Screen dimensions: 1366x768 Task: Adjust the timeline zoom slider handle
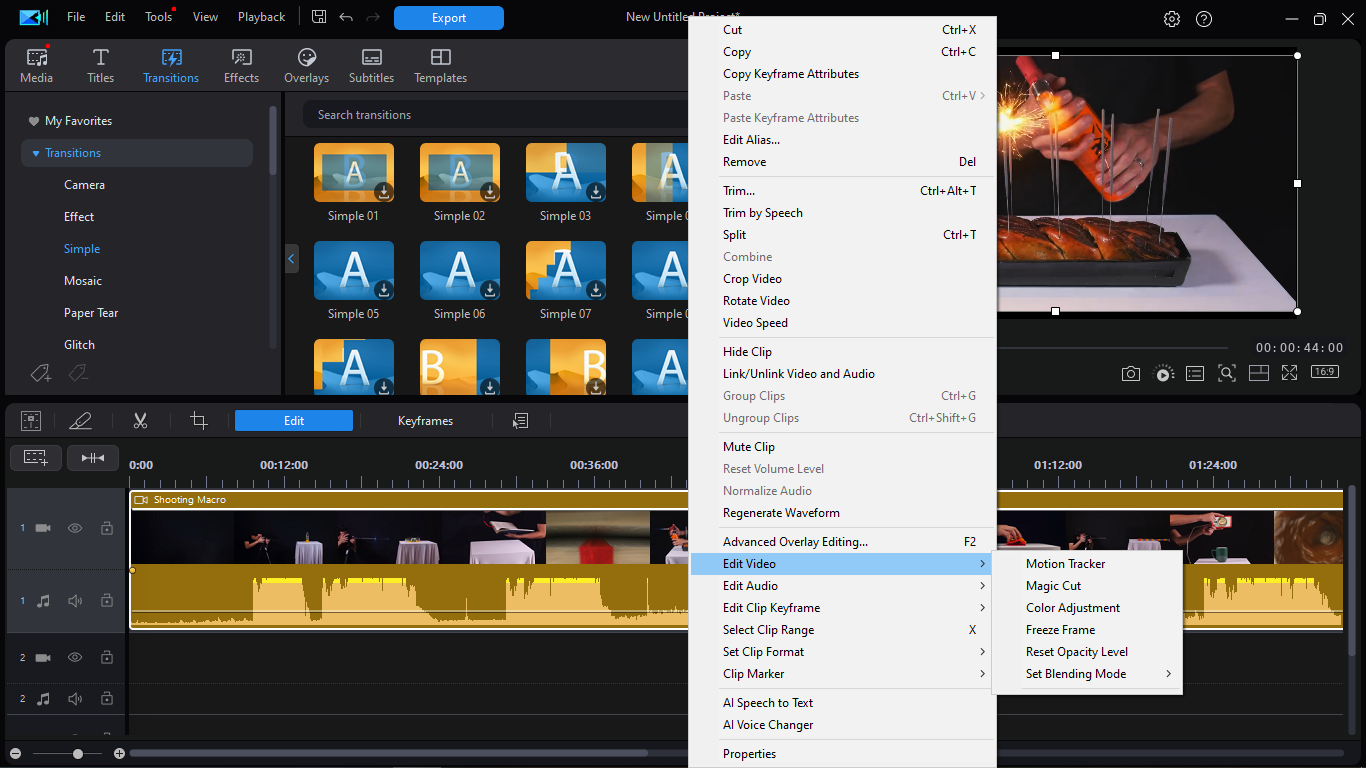[78, 753]
